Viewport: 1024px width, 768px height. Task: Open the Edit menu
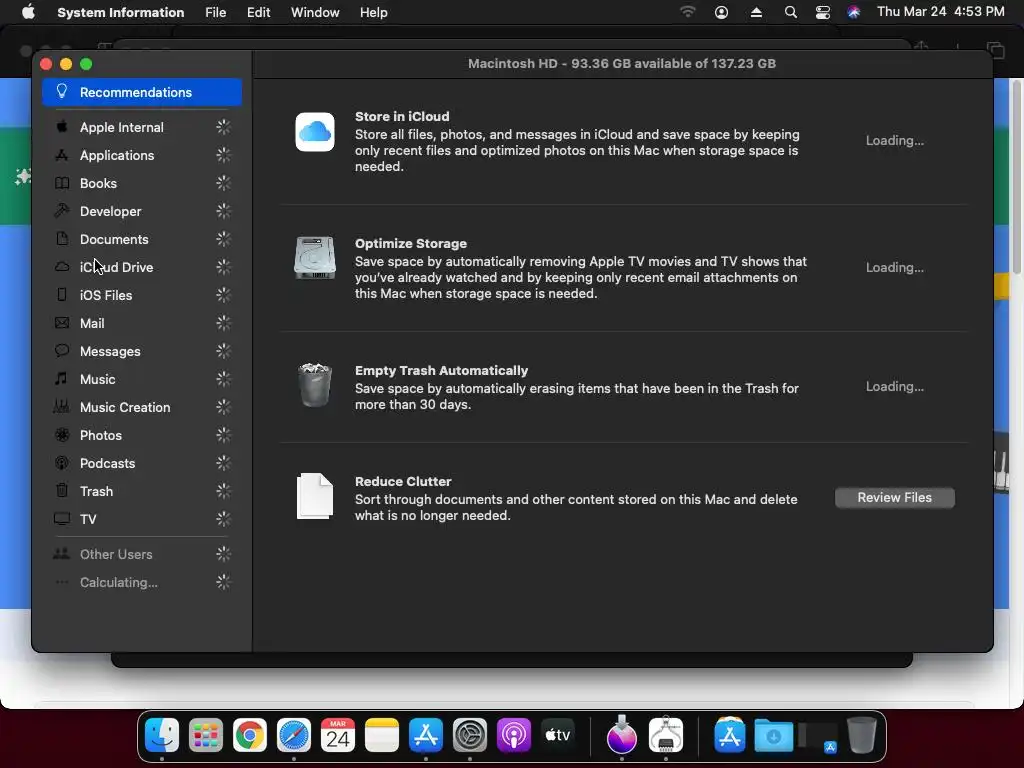[259, 12]
